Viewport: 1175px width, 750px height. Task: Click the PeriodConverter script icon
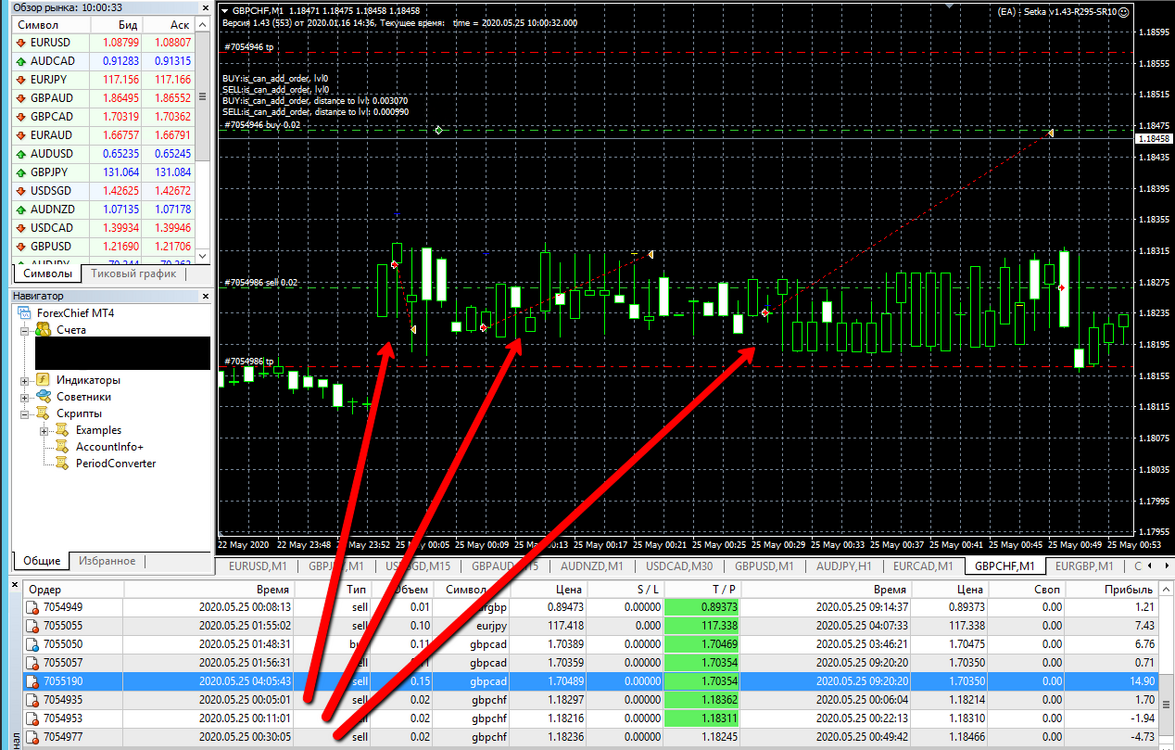(62, 463)
